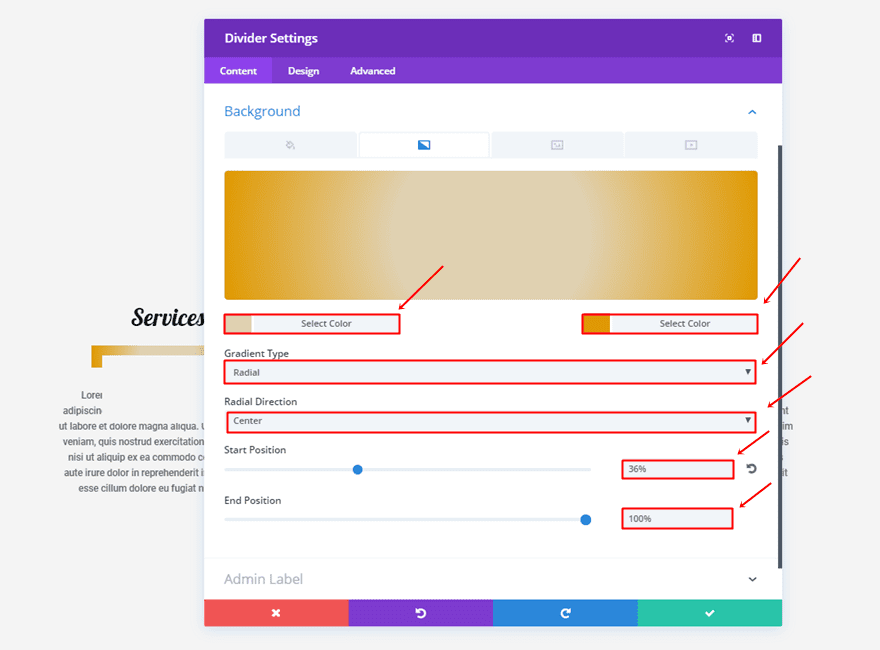Reset the Start Position value

[751, 469]
